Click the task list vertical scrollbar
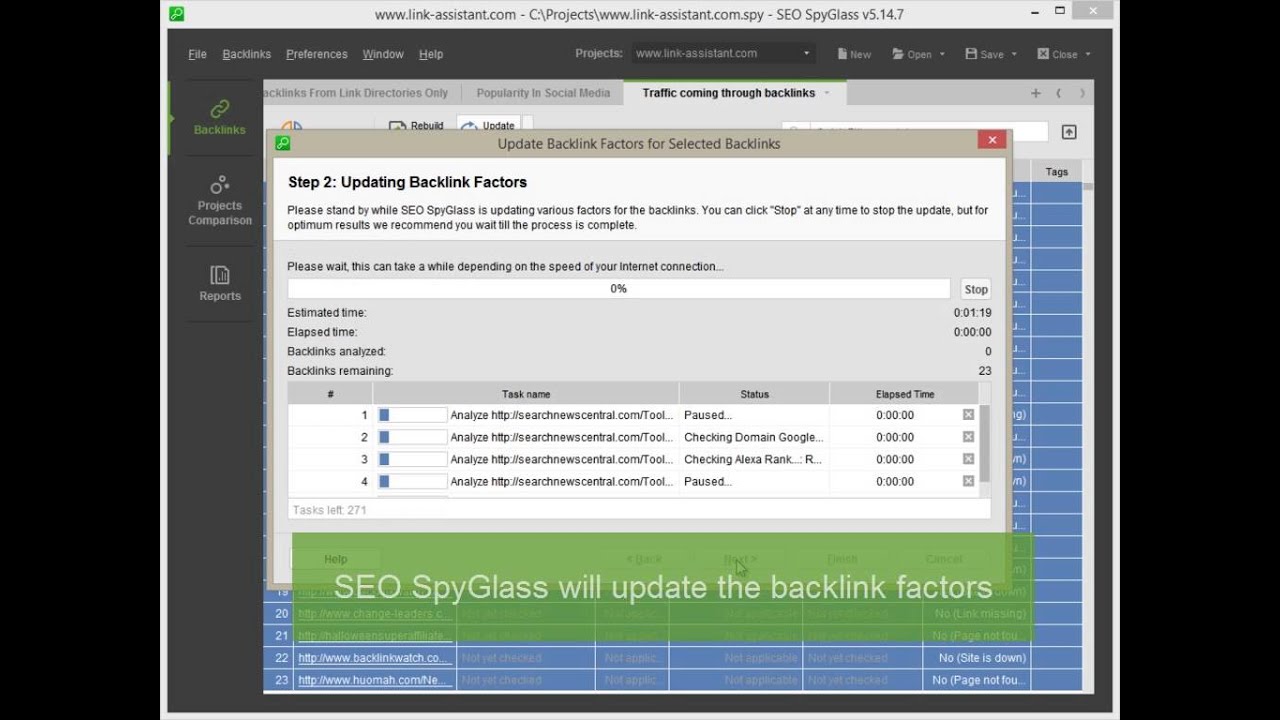Image resolution: width=1280 pixels, height=720 pixels. coord(985,444)
